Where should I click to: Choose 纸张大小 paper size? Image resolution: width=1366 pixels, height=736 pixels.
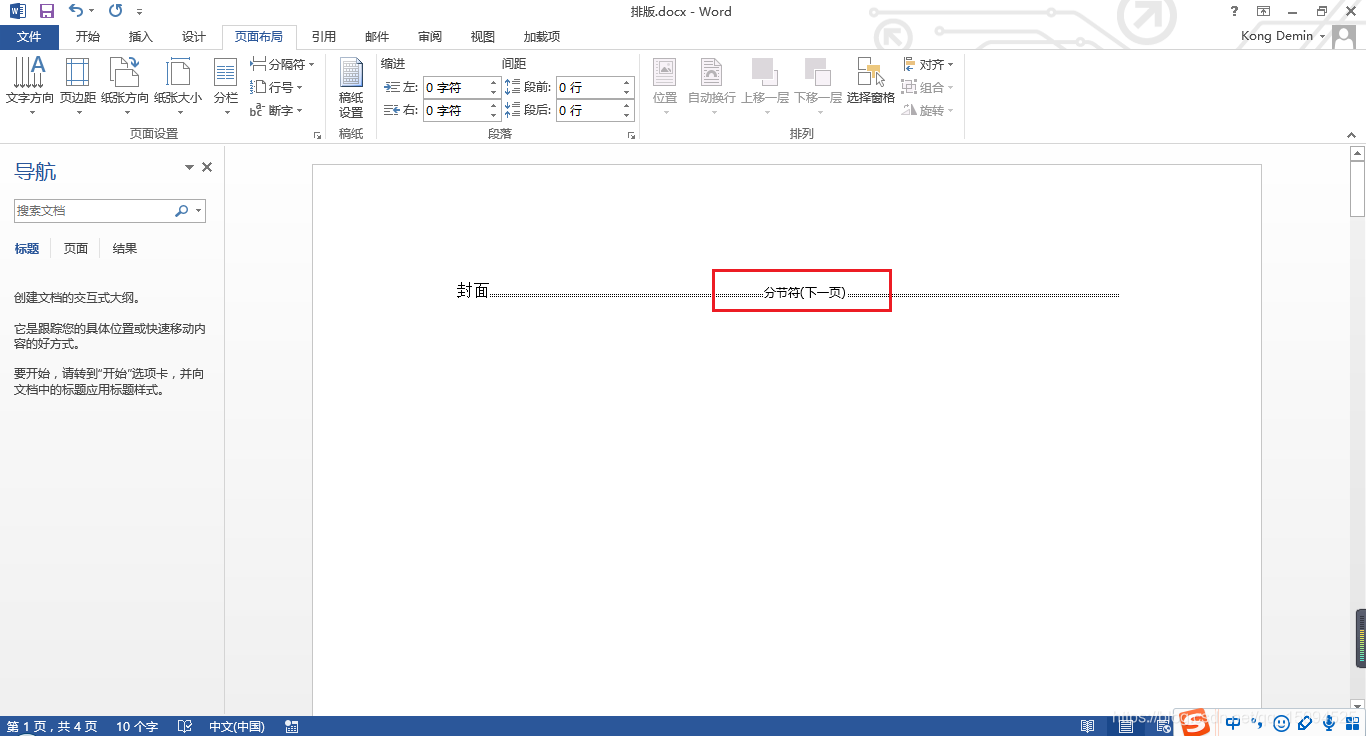click(x=178, y=86)
